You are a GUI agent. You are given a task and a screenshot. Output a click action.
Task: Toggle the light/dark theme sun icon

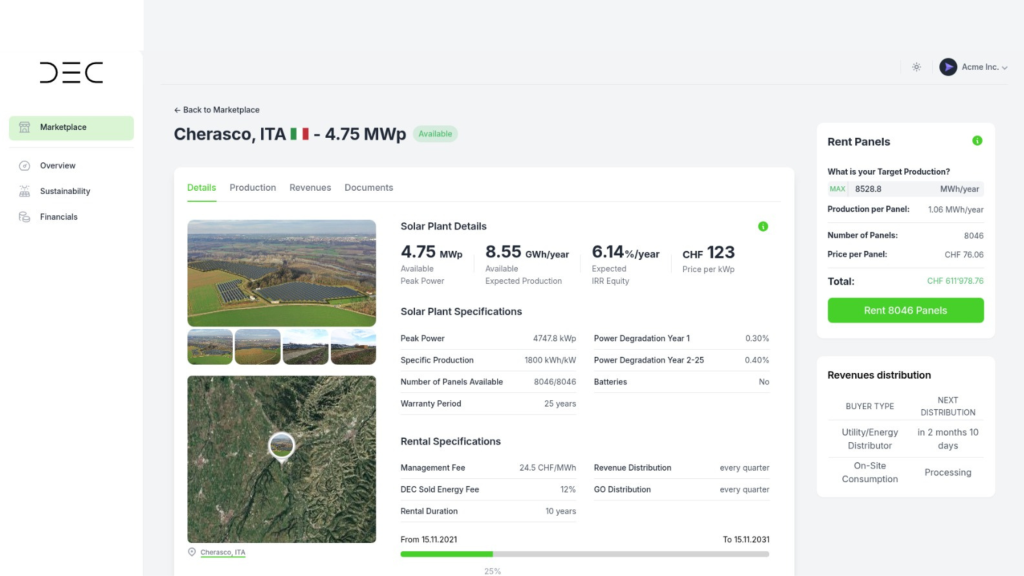(x=916, y=67)
